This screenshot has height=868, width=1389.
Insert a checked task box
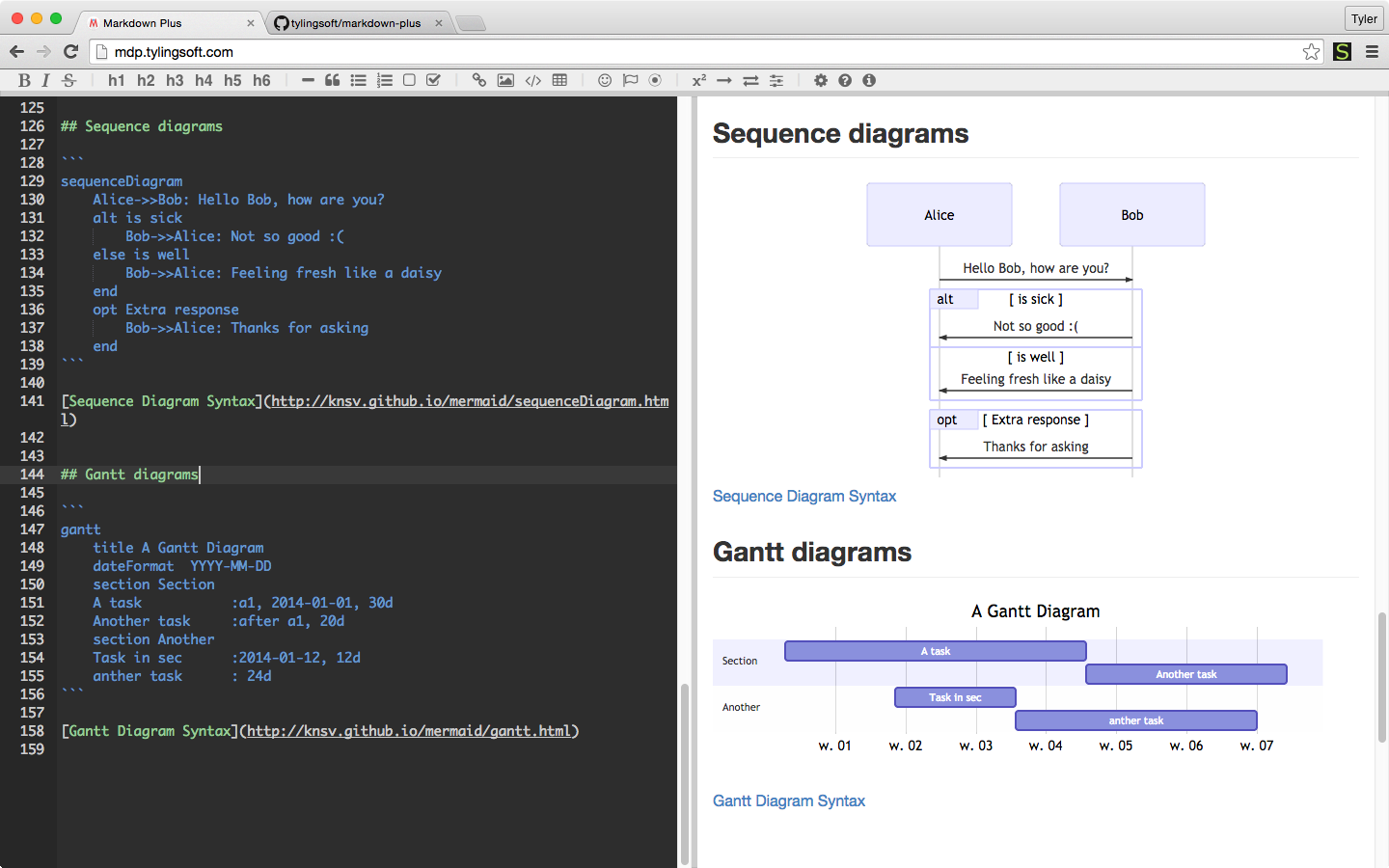[x=434, y=81]
